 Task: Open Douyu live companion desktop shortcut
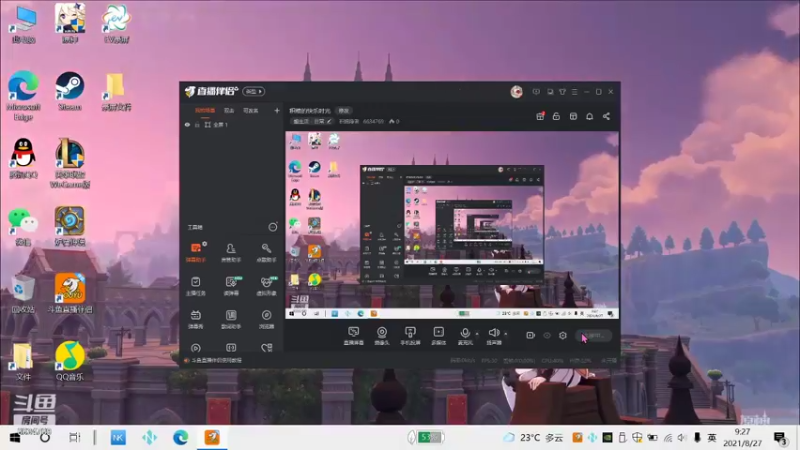(x=70, y=293)
